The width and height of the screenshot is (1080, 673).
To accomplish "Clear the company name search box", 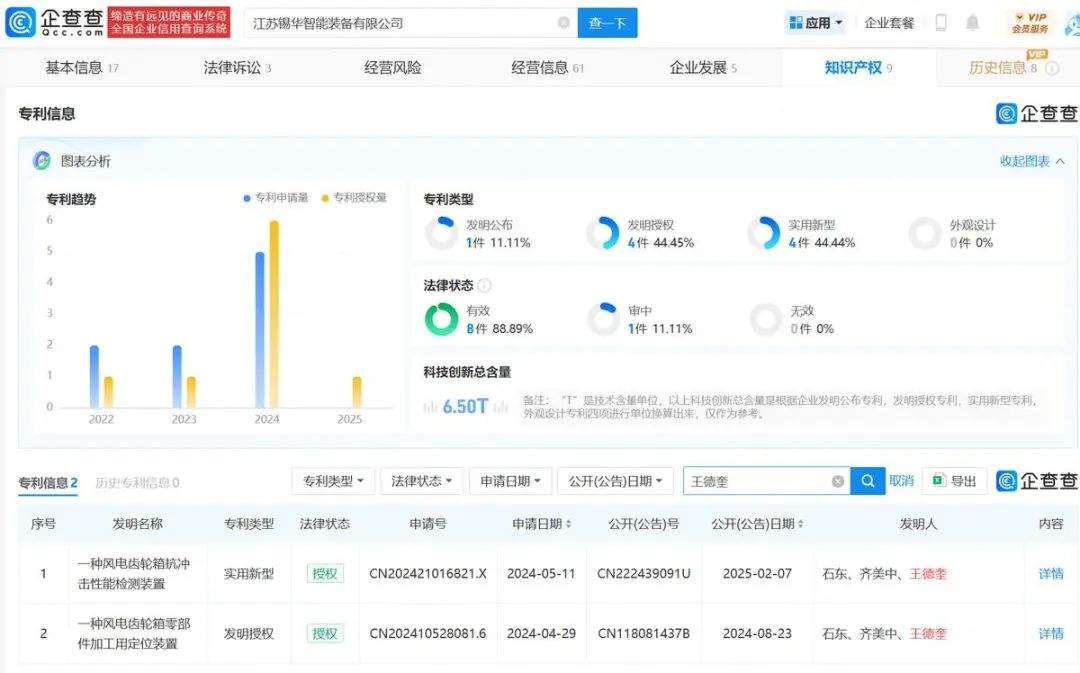I will (564, 23).
